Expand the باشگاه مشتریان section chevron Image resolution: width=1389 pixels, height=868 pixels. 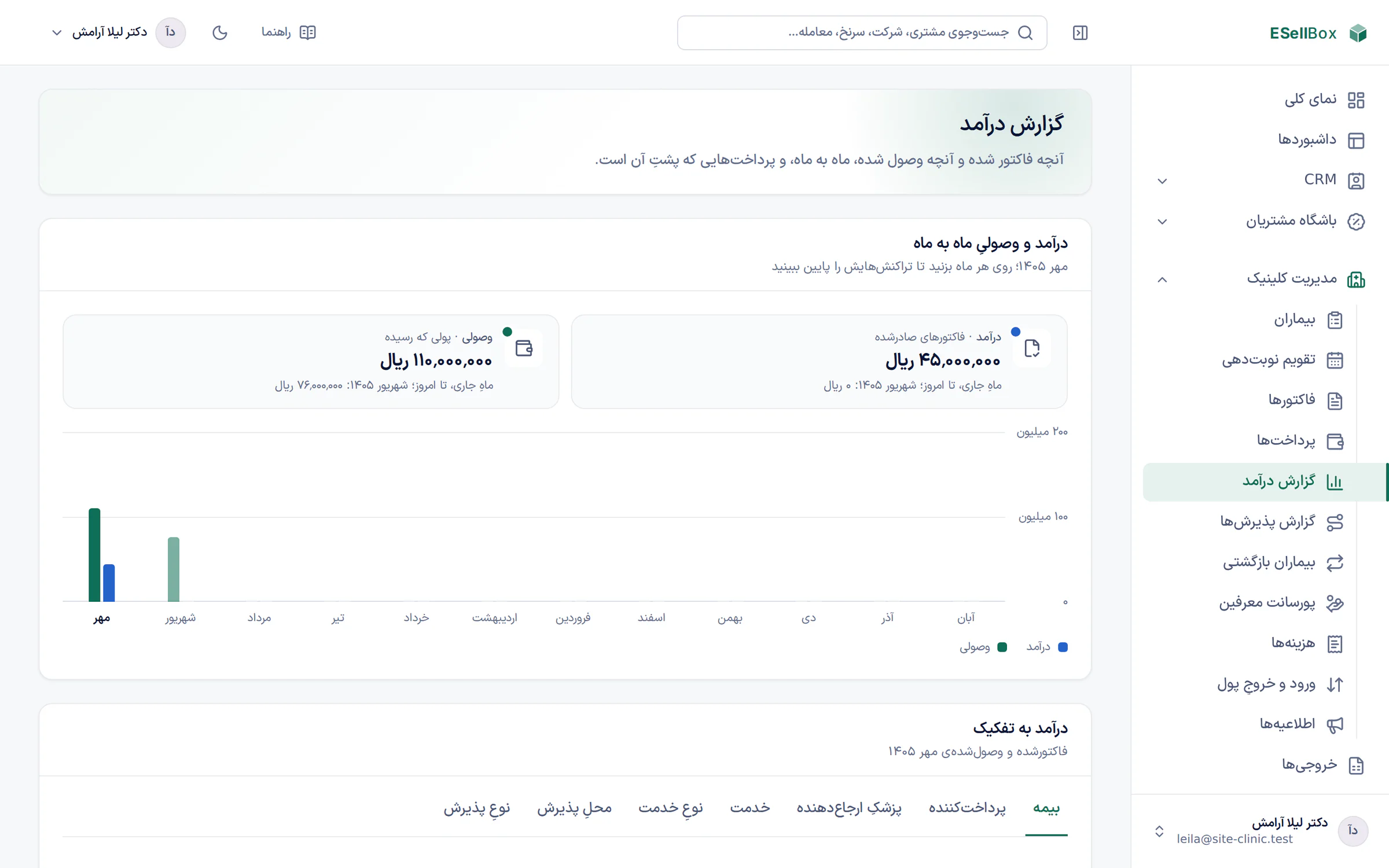pos(1162,222)
